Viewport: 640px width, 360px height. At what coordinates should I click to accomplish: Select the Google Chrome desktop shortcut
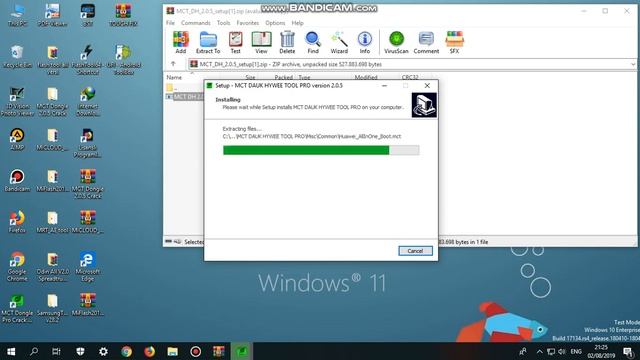(x=17, y=267)
